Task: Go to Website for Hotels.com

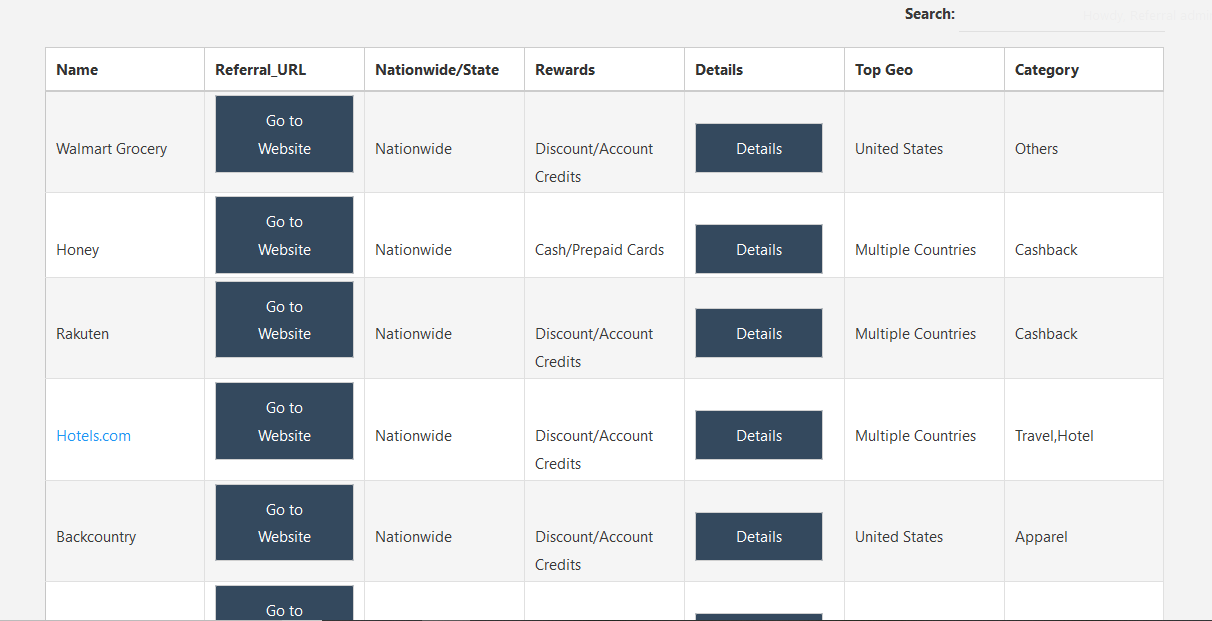Action: click(x=284, y=421)
